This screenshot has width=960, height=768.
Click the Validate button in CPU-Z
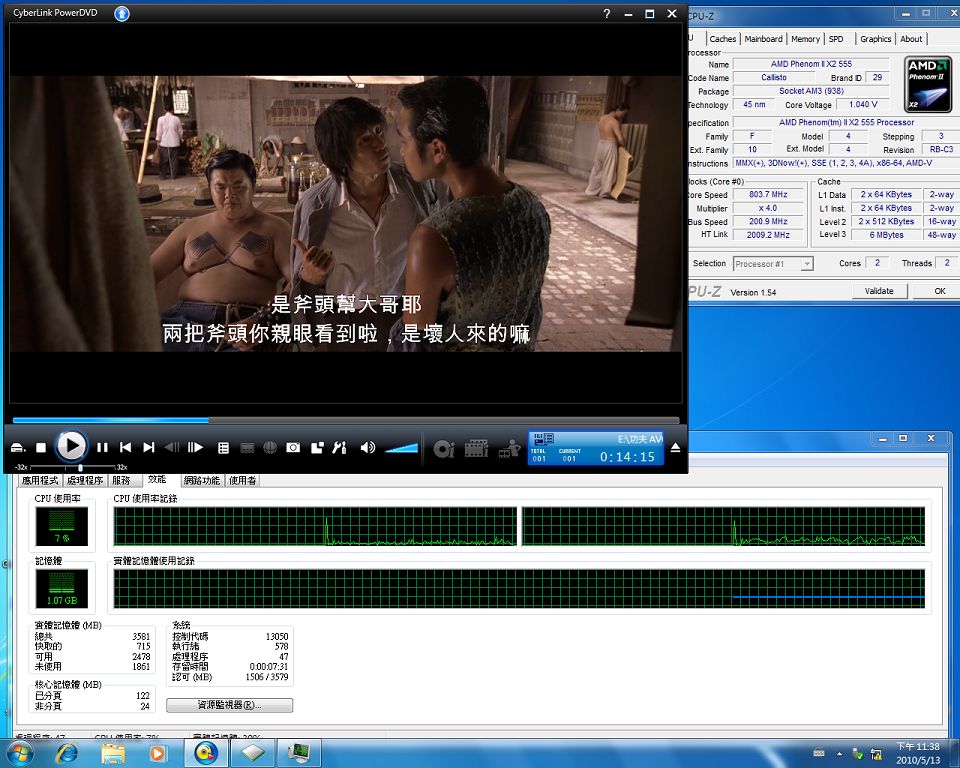pyautogui.click(x=879, y=291)
